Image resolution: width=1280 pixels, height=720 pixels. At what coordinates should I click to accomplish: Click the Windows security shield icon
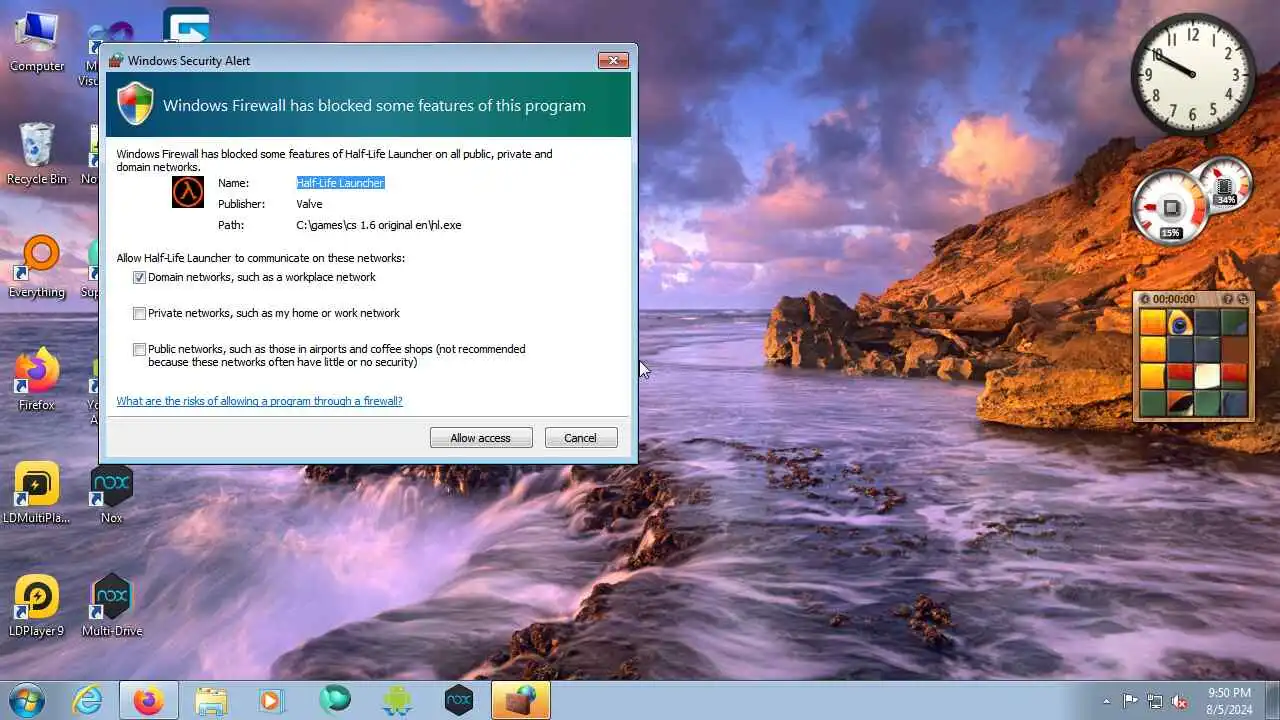coord(136,104)
